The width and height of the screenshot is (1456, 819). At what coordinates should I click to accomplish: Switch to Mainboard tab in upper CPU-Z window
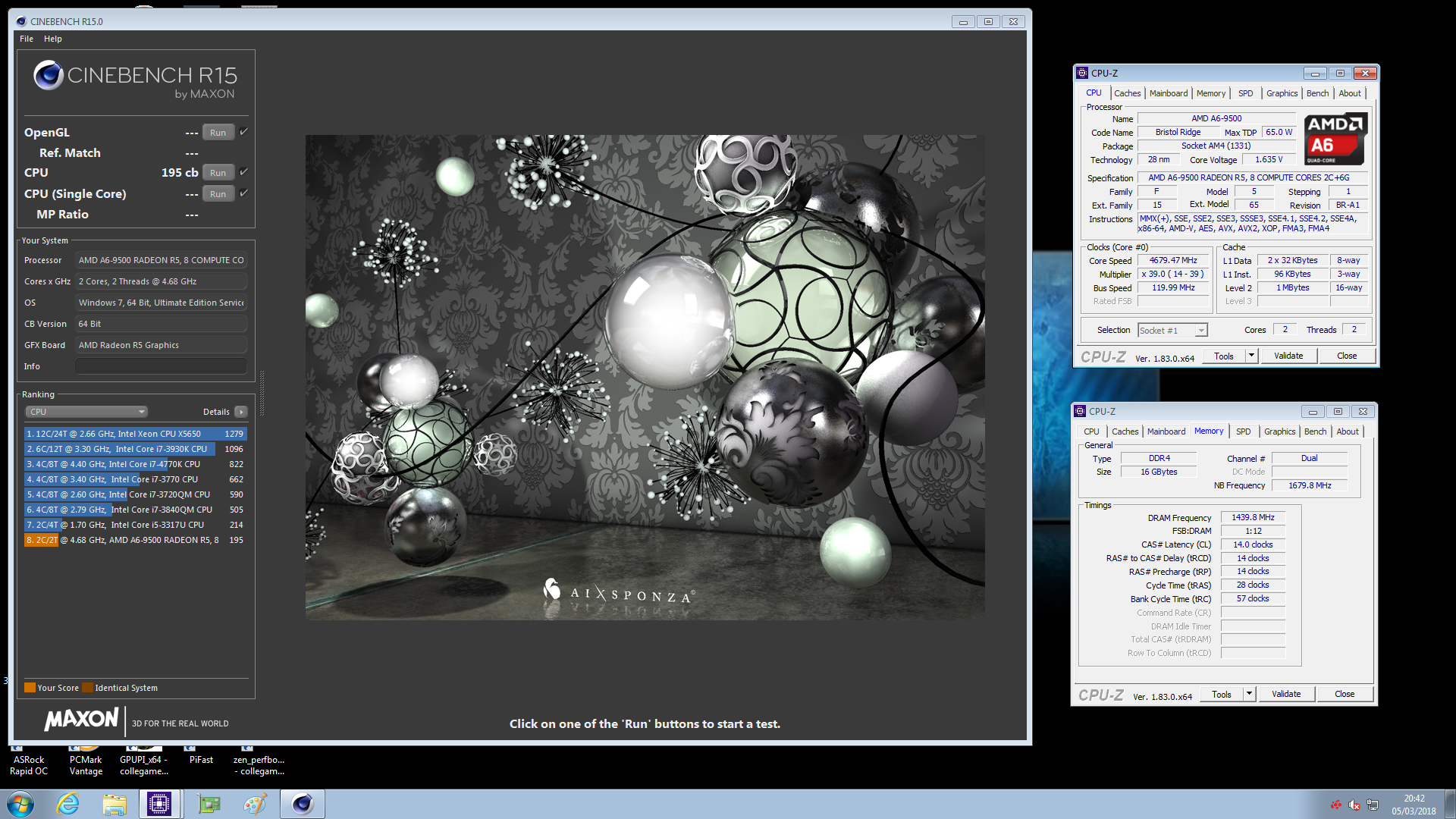coord(1169,93)
